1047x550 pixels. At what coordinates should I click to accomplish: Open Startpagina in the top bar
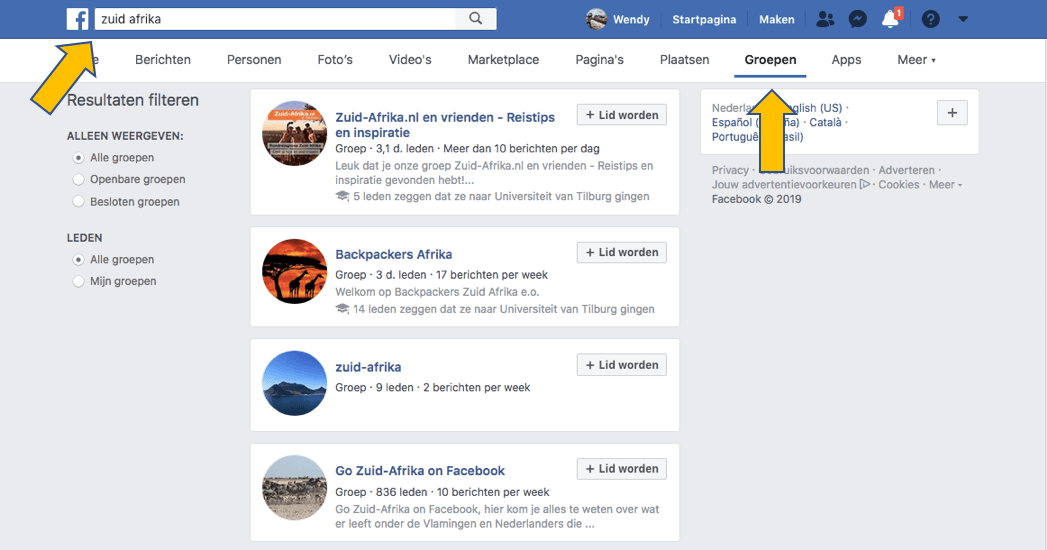point(704,19)
